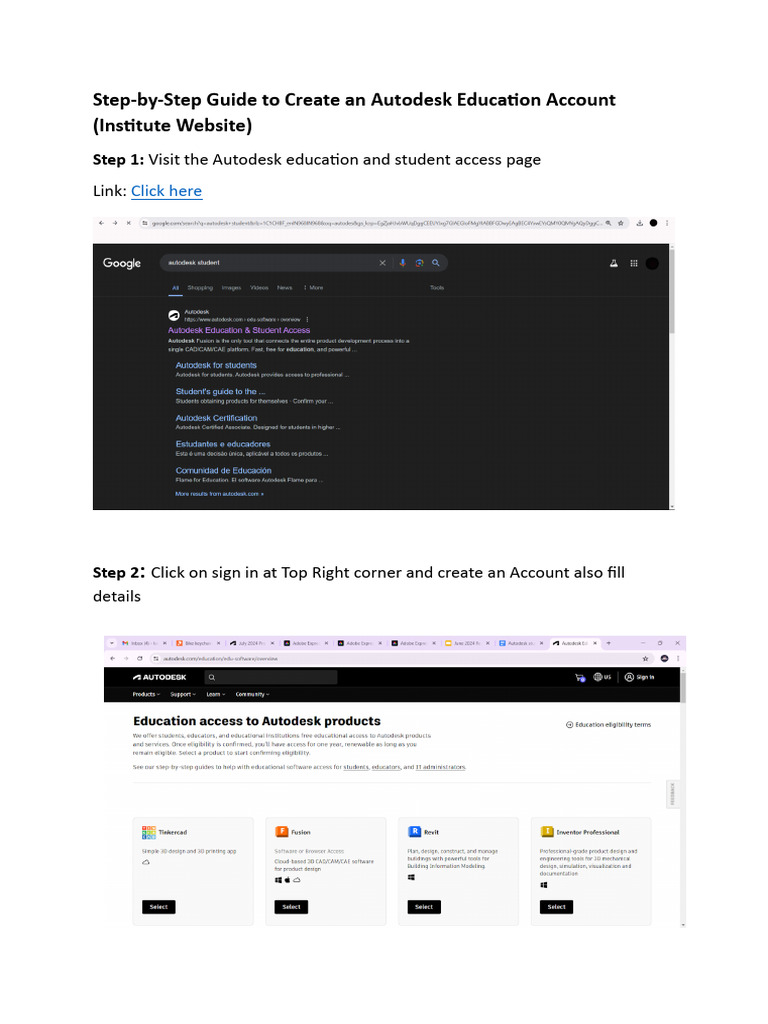Image resolution: width=768 pixels, height=1024 pixels.
Task: Click the Fusion product icon
Action: [x=281, y=831]
